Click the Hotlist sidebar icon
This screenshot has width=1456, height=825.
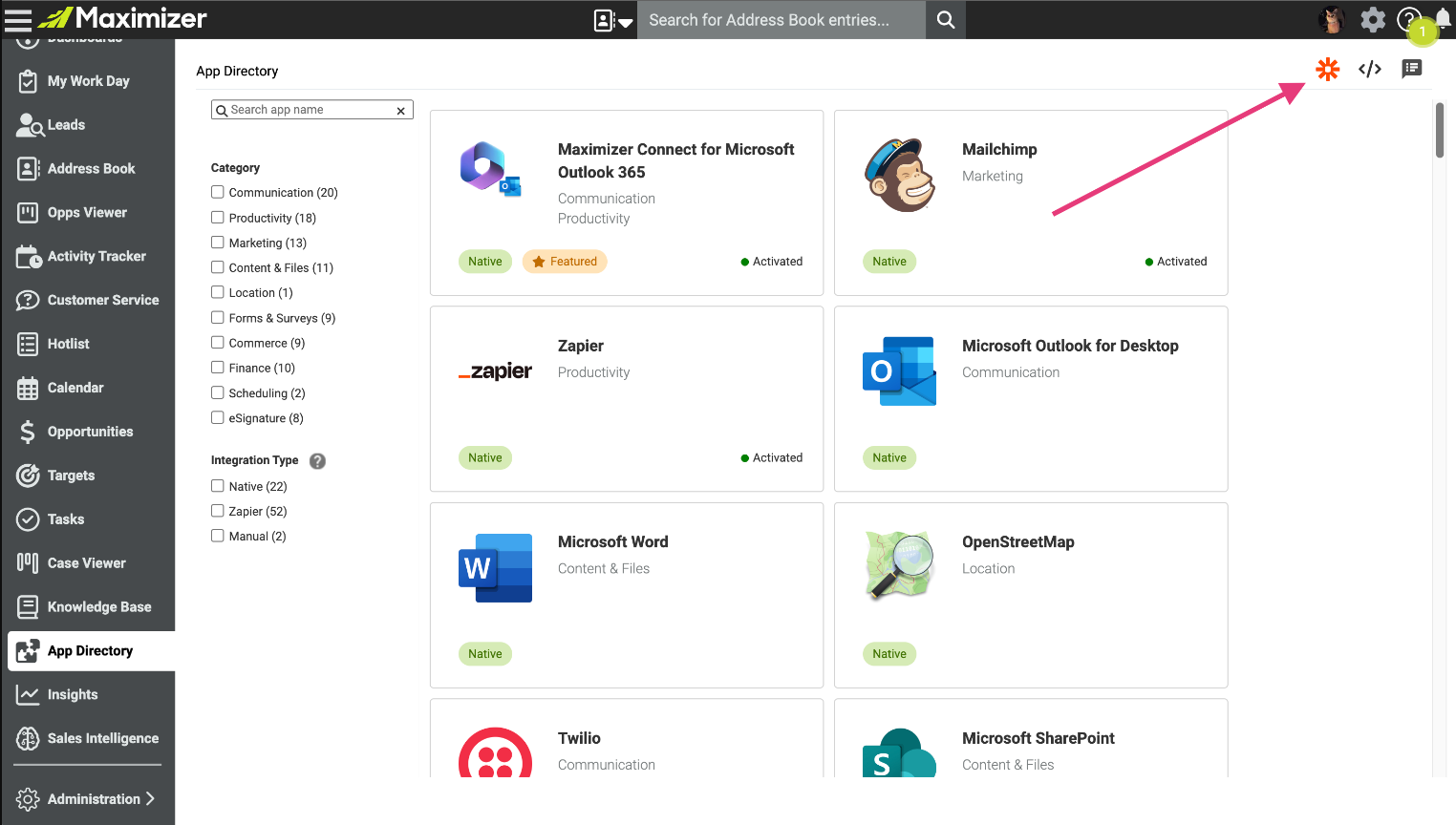pos(28,344)
